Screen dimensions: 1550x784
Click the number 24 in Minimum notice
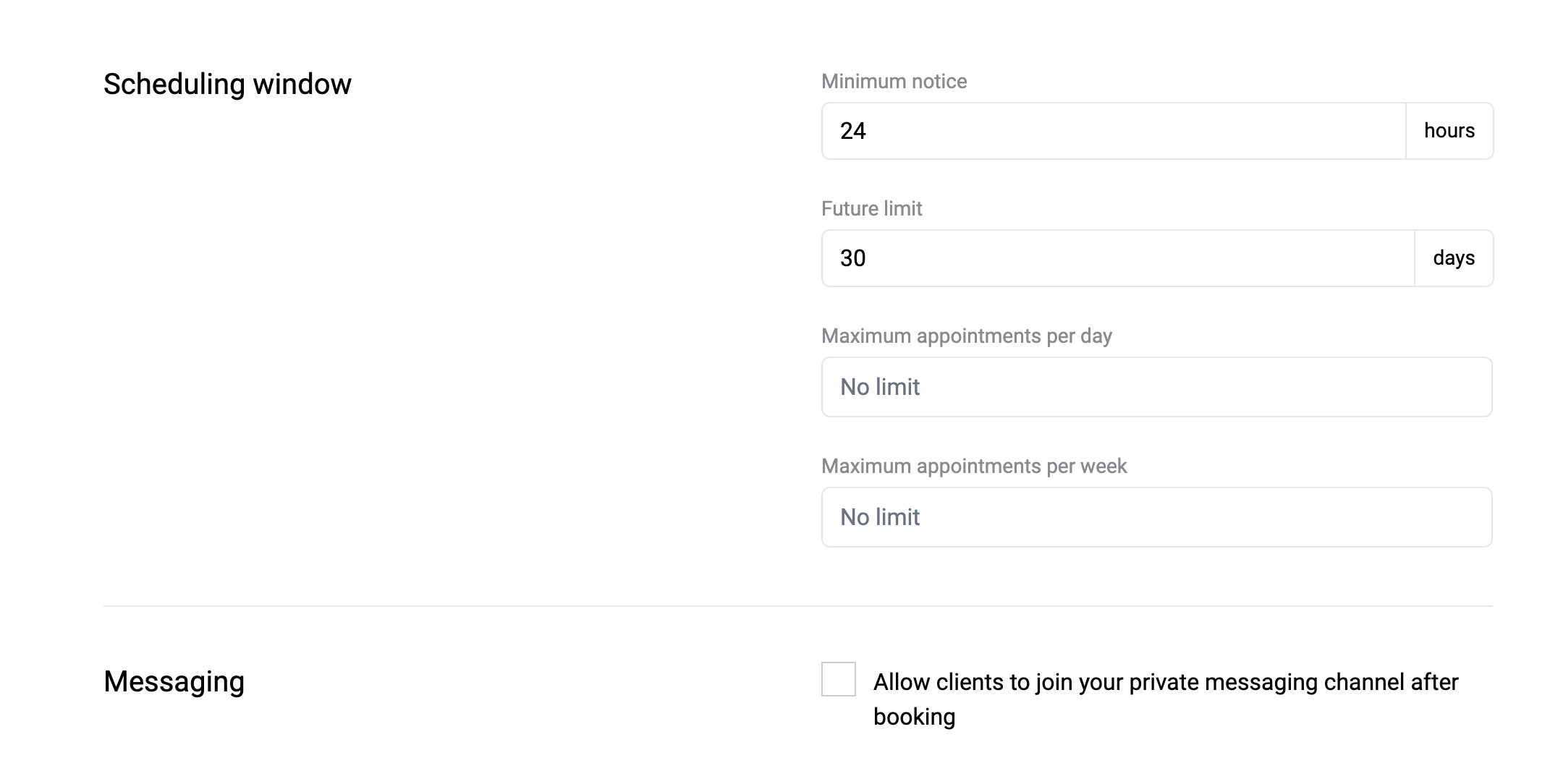pyautogui.click(x=852, y=131)
